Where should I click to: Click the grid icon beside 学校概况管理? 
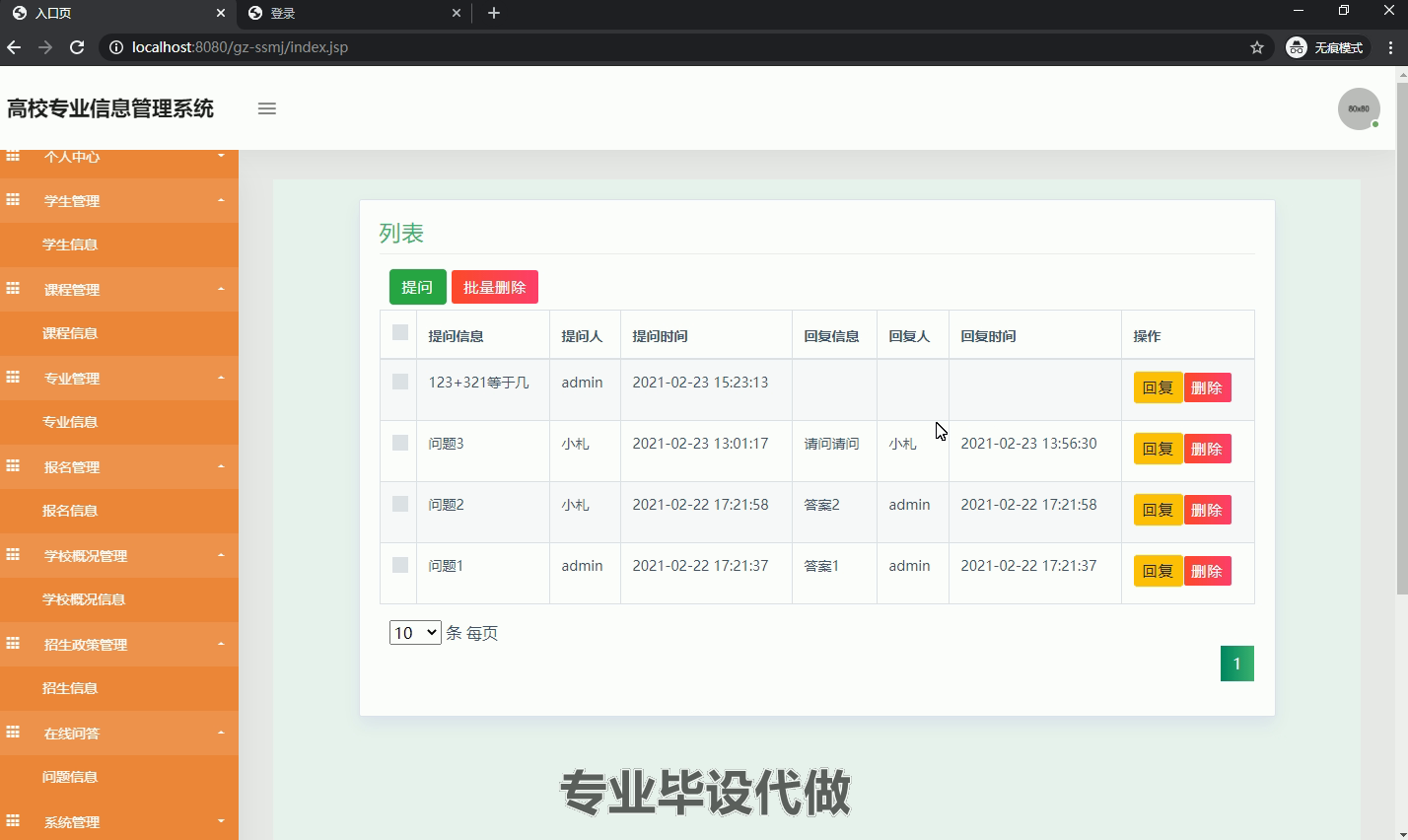(x=13, y=555)
